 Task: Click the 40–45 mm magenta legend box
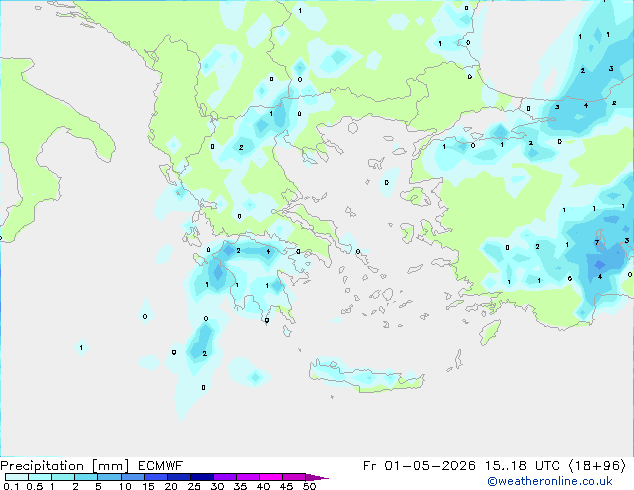(x=271, y=477)
